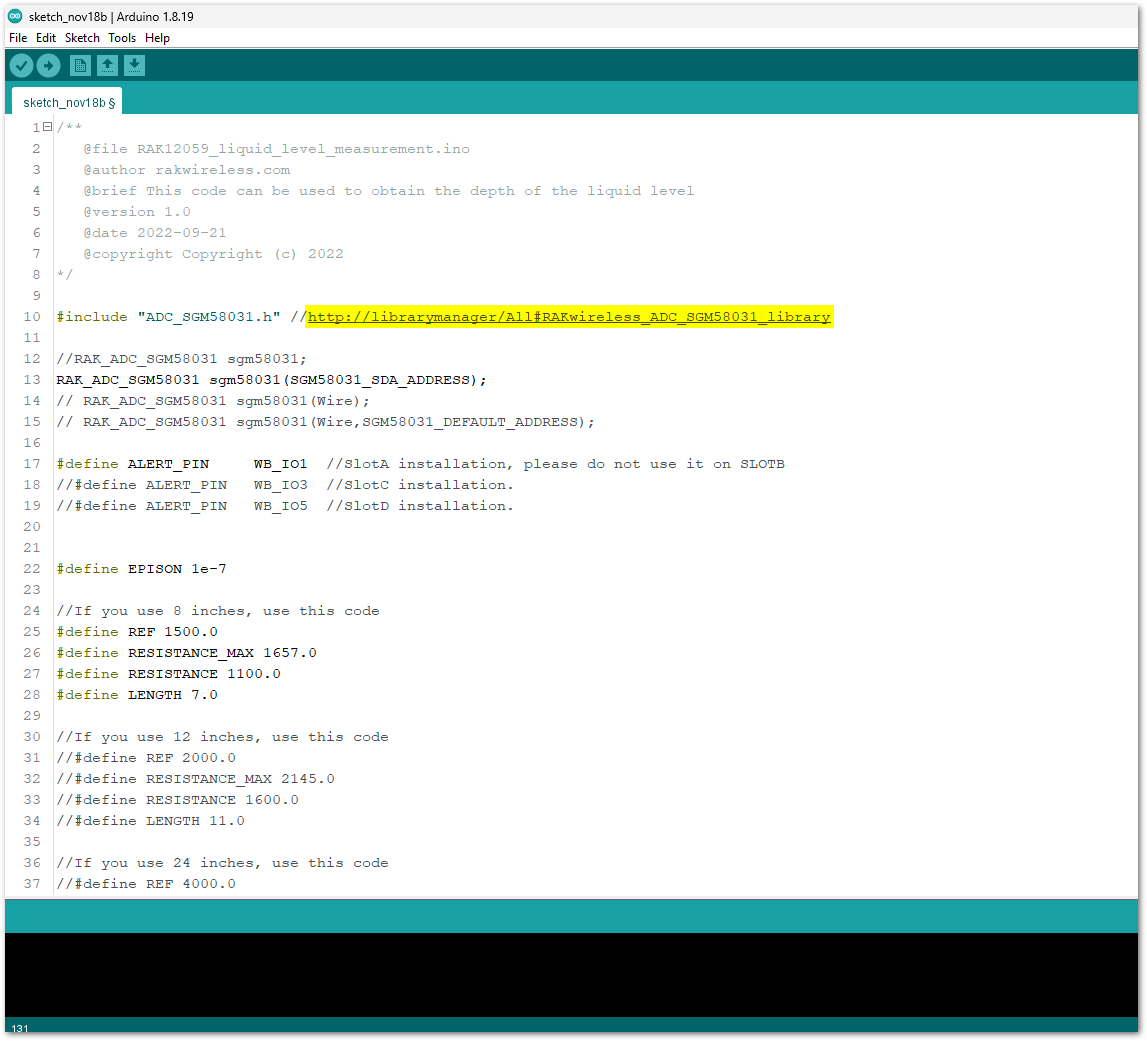Open the File menu
This screenshot has width=1147, height=1041.
18,38
